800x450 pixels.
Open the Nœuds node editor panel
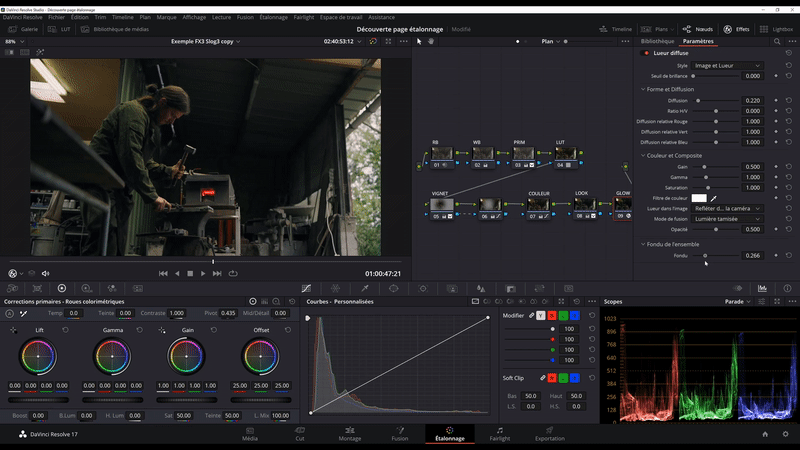(x=696, y=30)
